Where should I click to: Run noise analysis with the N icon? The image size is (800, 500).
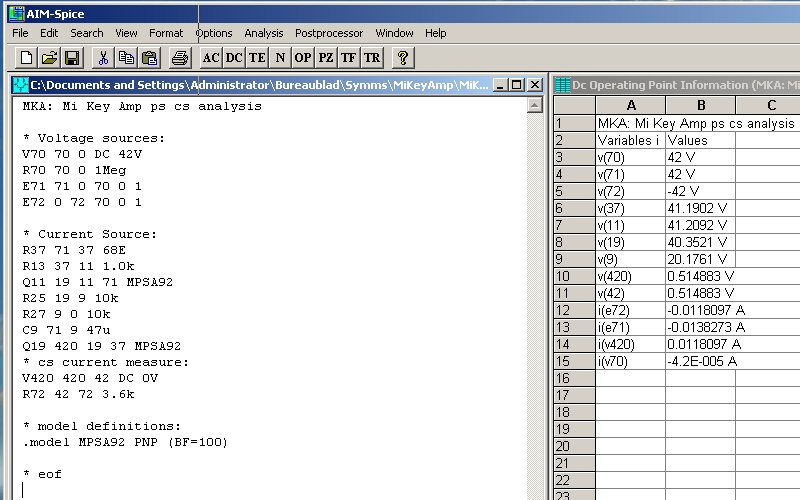pyautogui.click(x=280, y=58)
